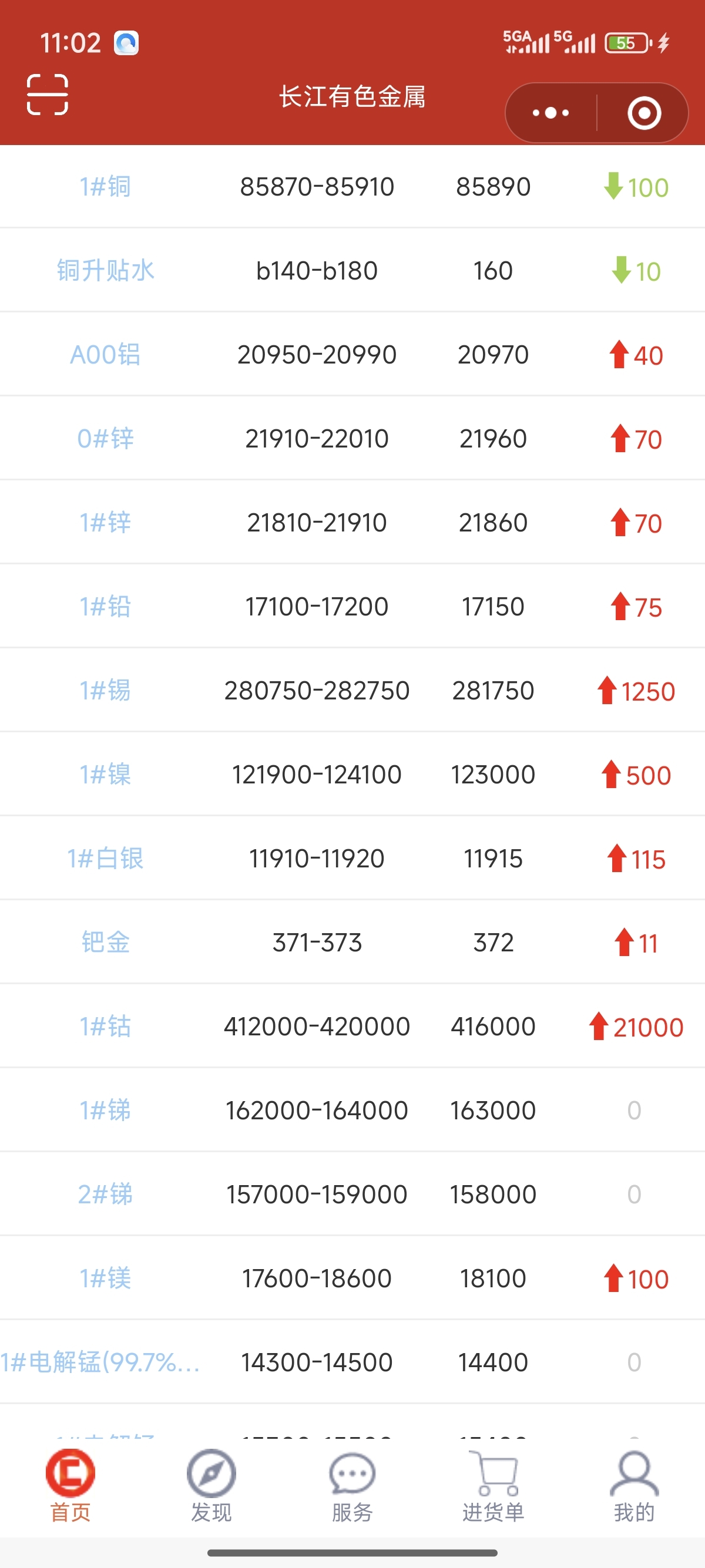Open the 进货单 shopping cart icon

tap(493, 1473)
